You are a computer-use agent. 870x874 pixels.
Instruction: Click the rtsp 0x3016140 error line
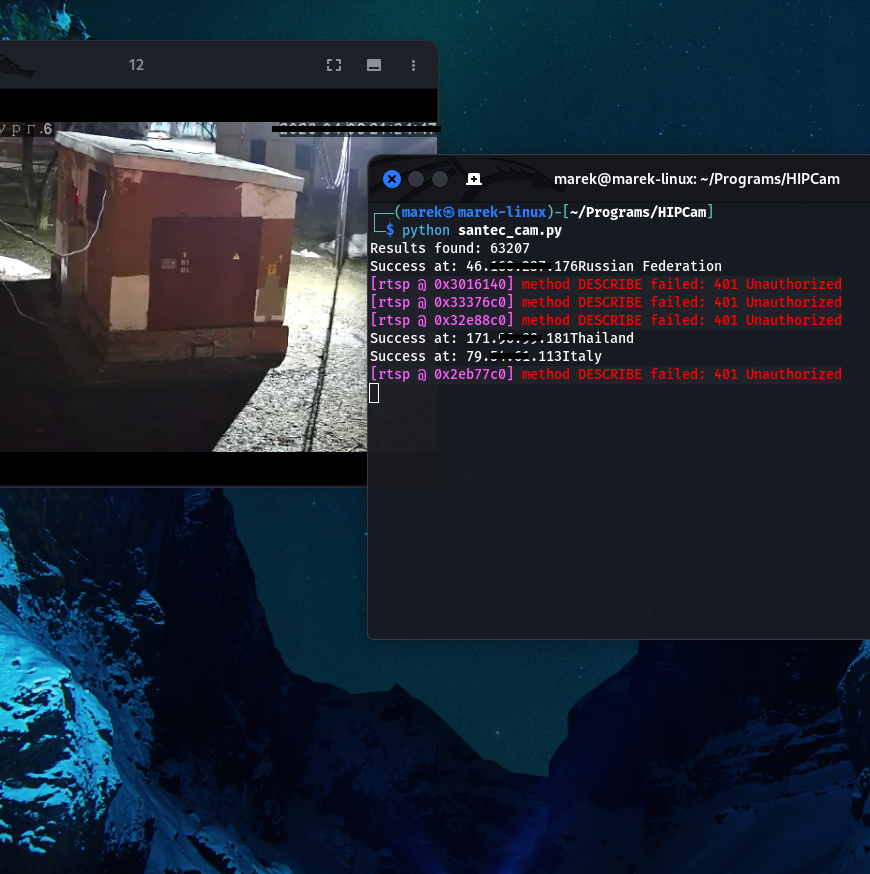coord(605,284)
